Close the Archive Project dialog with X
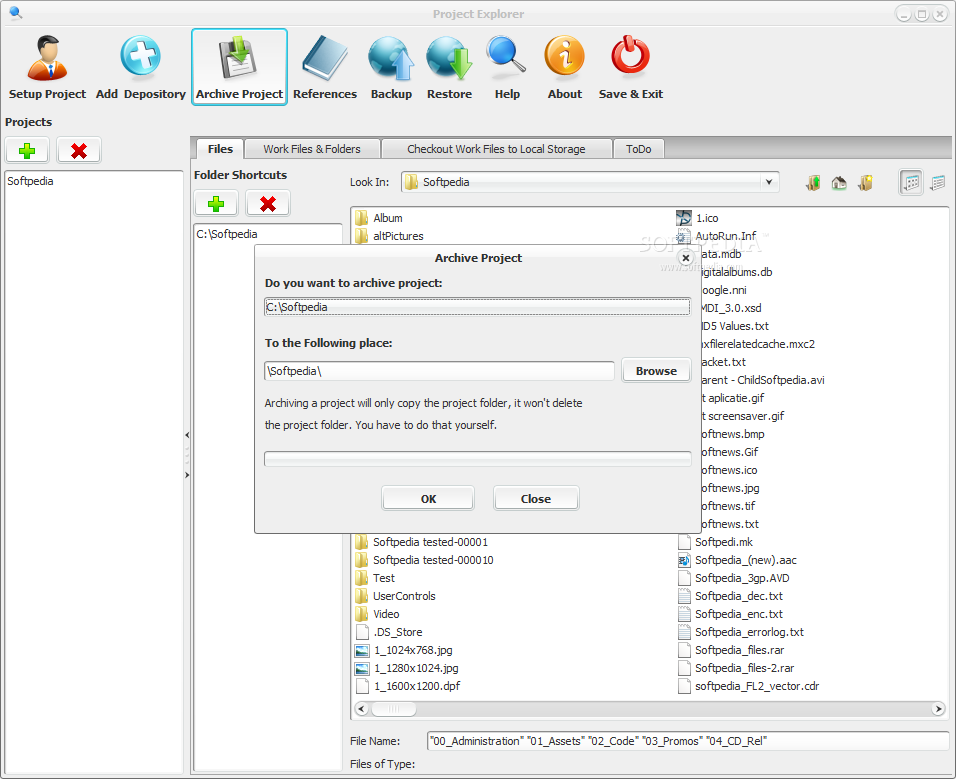Screen dimensions: 956x779 686,258
